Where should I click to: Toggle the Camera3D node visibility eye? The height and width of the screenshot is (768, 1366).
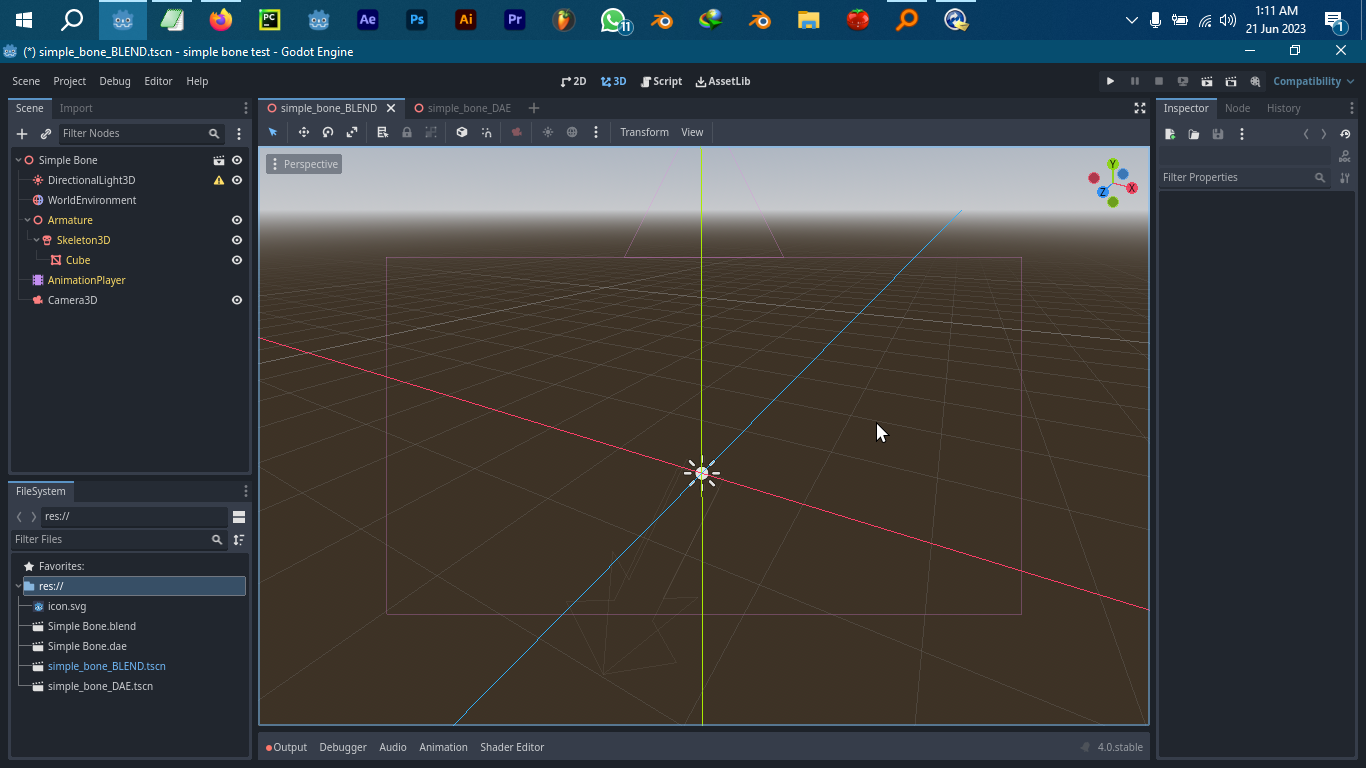coord(236,300)
